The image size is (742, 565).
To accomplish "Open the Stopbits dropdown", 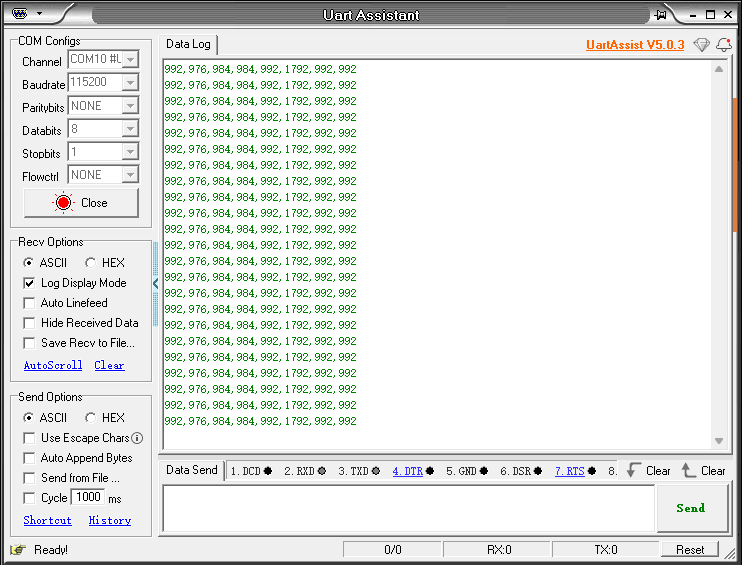I will pyautogui.click(x=130, y=152).
